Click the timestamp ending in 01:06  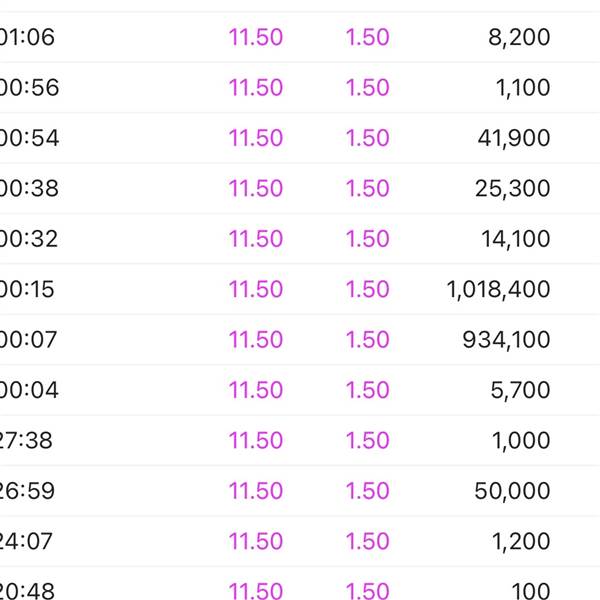28,38
